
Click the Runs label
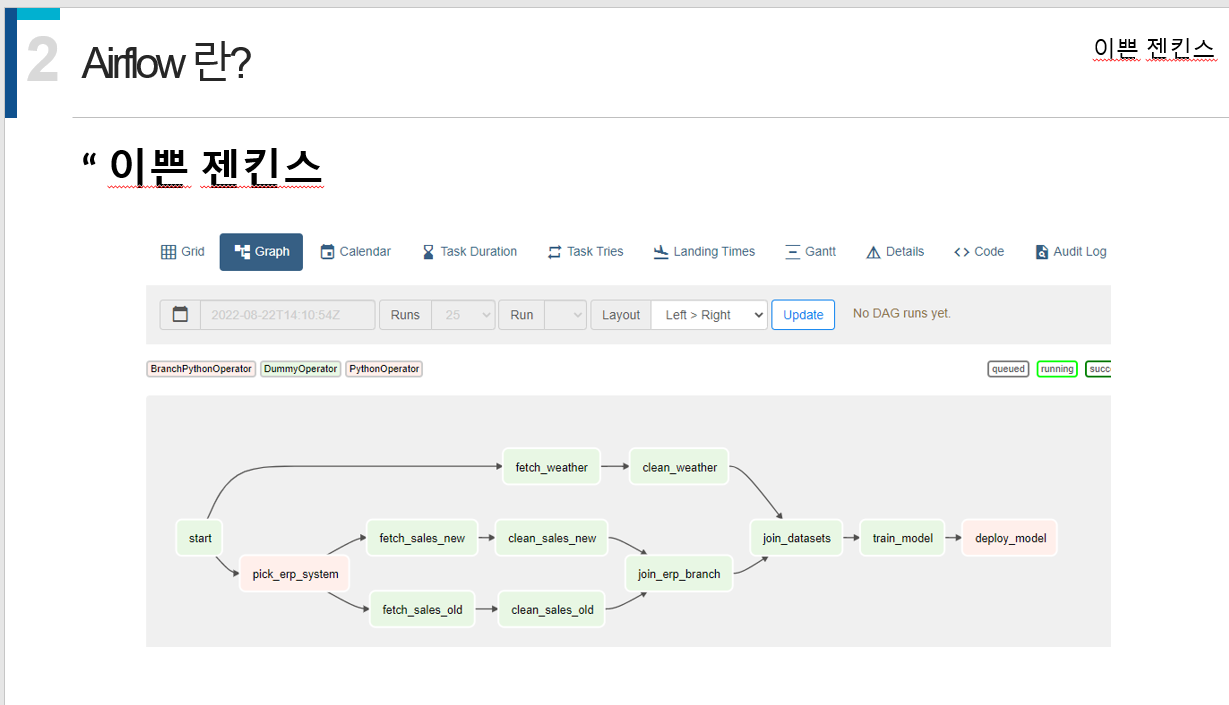point(405,315)
